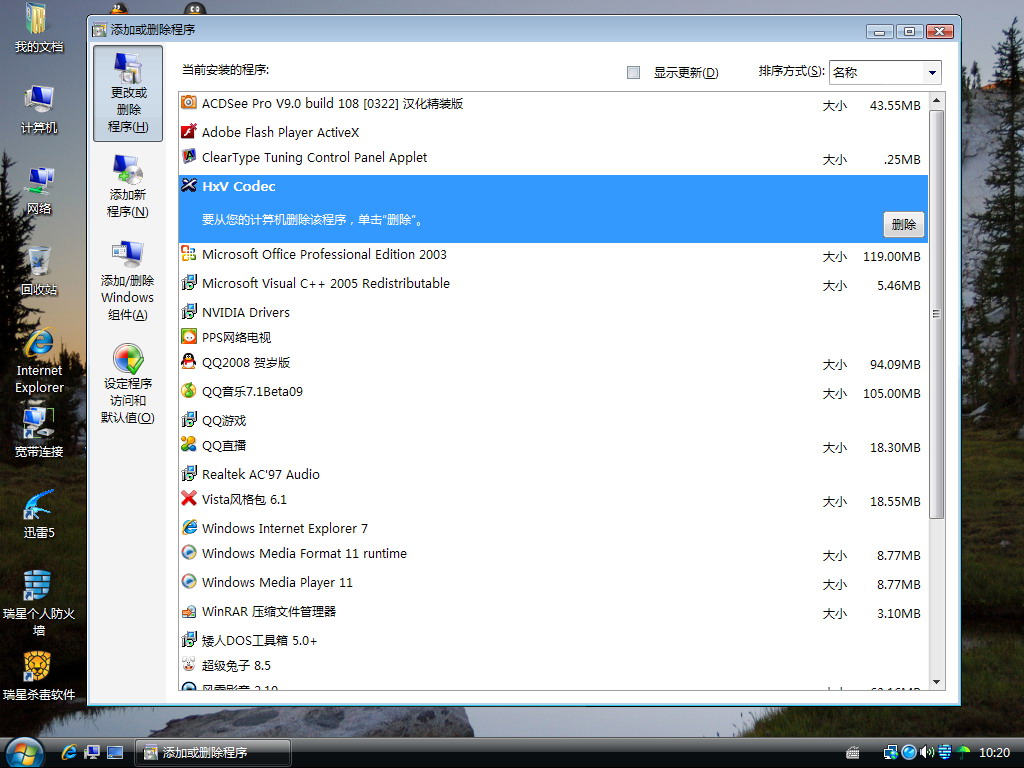Switch to 更改或删除程序 sidebar tab
Viewport: 1024px width, 768px height.
point(128,93)
